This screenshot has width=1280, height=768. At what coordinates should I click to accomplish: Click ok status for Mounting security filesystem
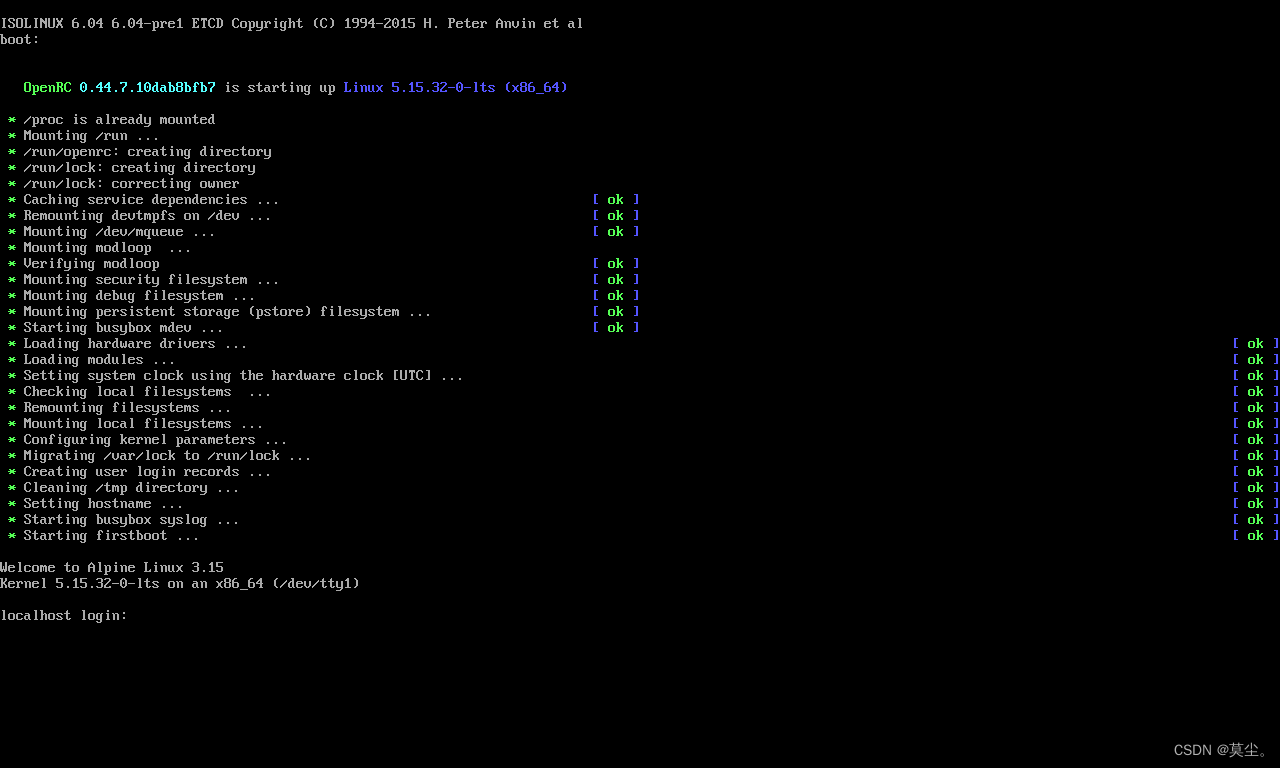click(x=616, y=279)
